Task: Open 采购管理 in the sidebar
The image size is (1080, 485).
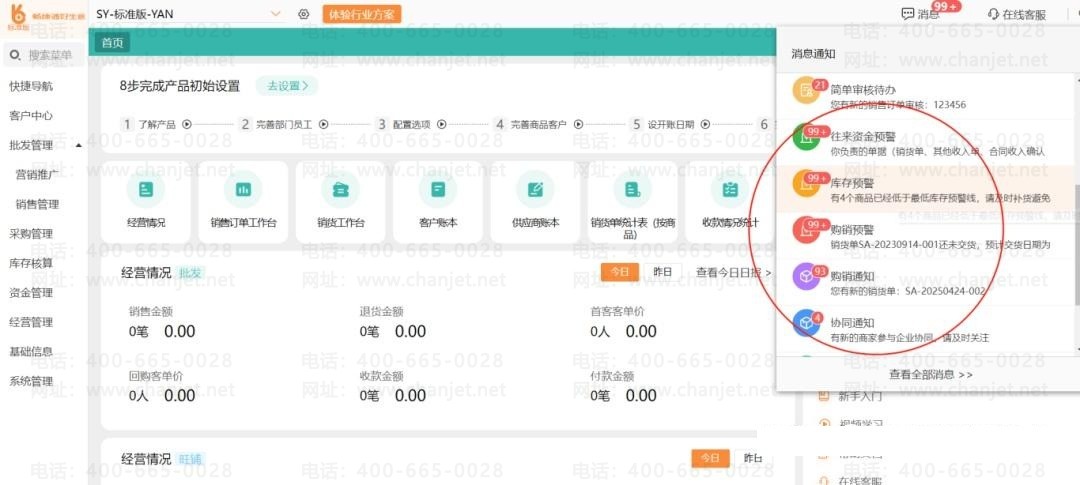Action: pyautogui.click(x=30, y=234)
